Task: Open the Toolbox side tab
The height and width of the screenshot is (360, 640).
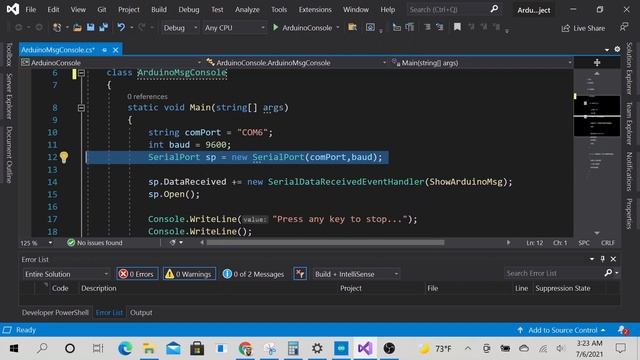Action: 9,54
